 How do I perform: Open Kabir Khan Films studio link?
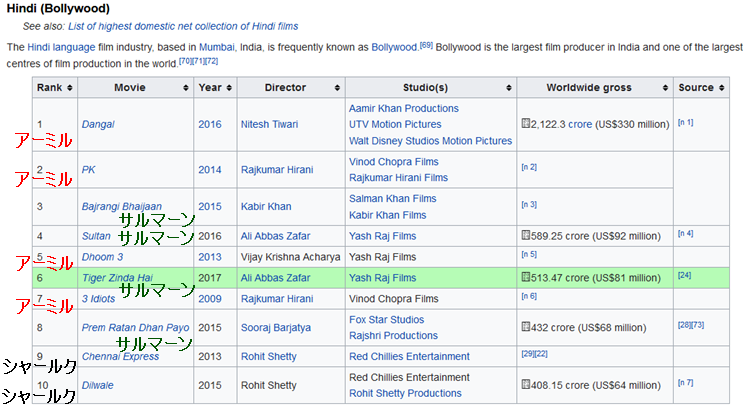coord(387,215)
